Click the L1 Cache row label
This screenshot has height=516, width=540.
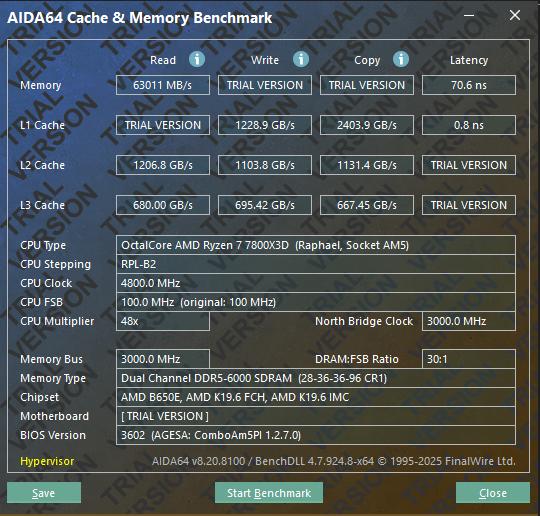pos(42,125)
